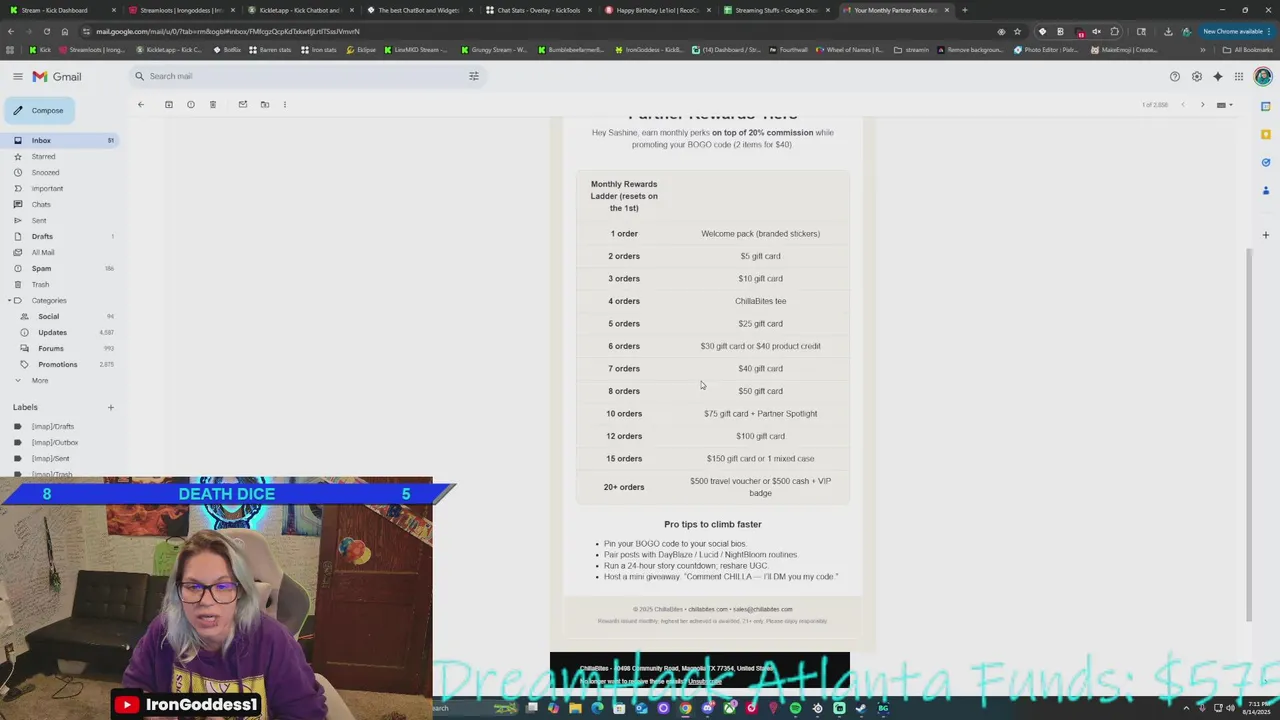
Task: Open the Move to folder icon
Action: (265, 104)
